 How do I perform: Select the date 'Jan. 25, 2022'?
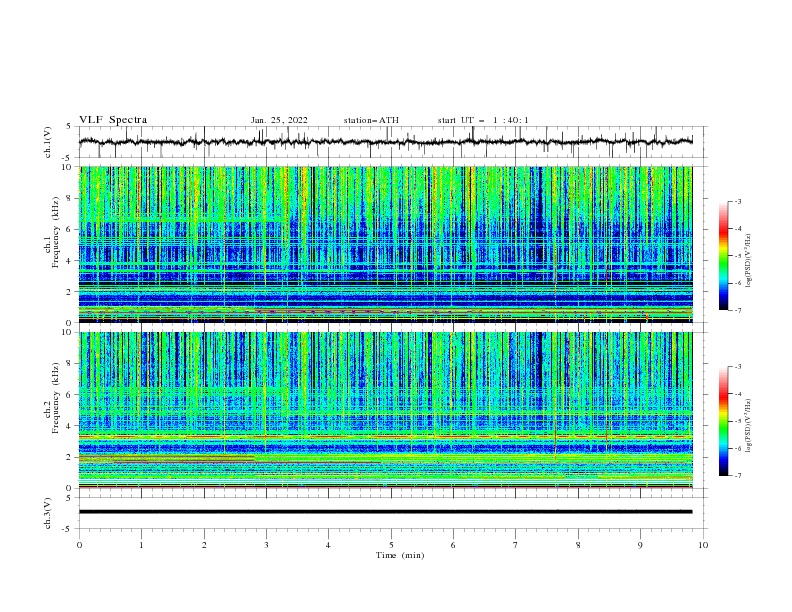(279, 120)
